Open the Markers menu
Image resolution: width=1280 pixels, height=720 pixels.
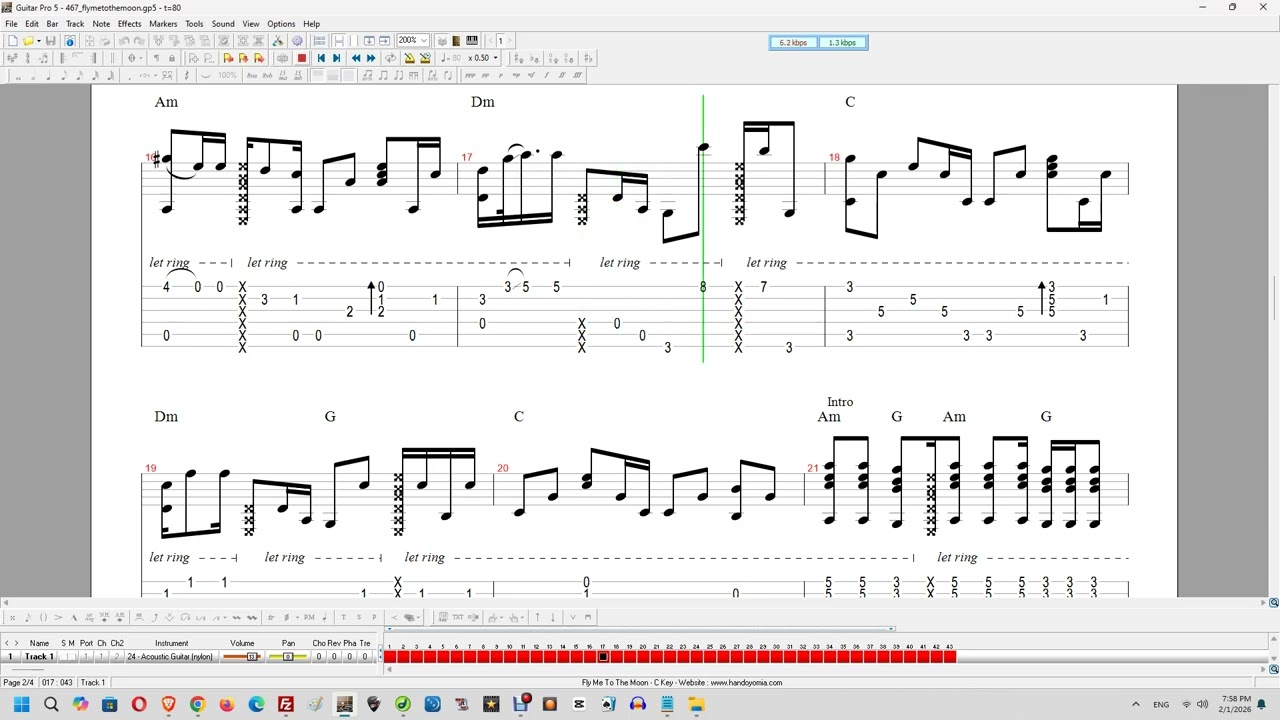point(163,24)
